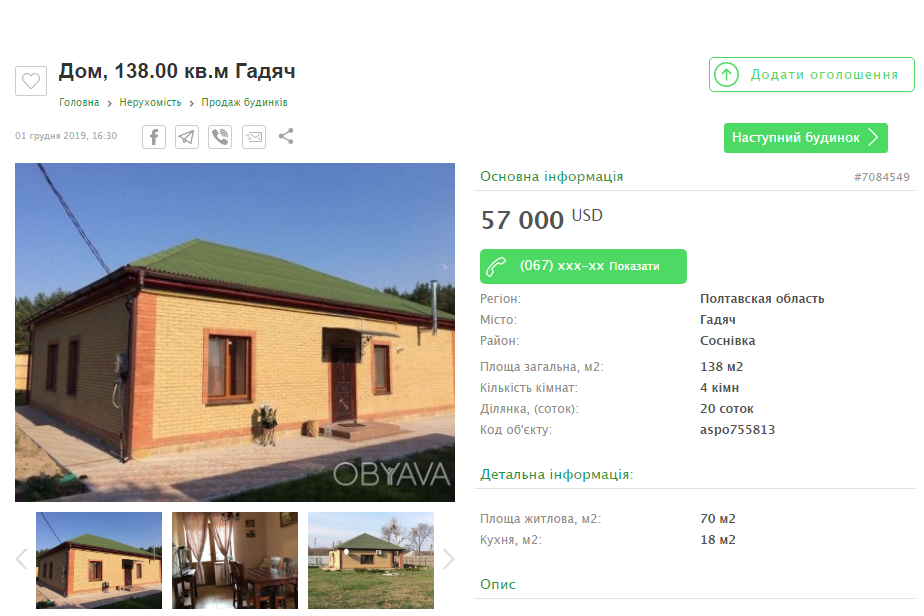Click the upload arrow icon in Додати оголошення
The width and height of the screenshot is (924, 616).
tap(727, 75)
